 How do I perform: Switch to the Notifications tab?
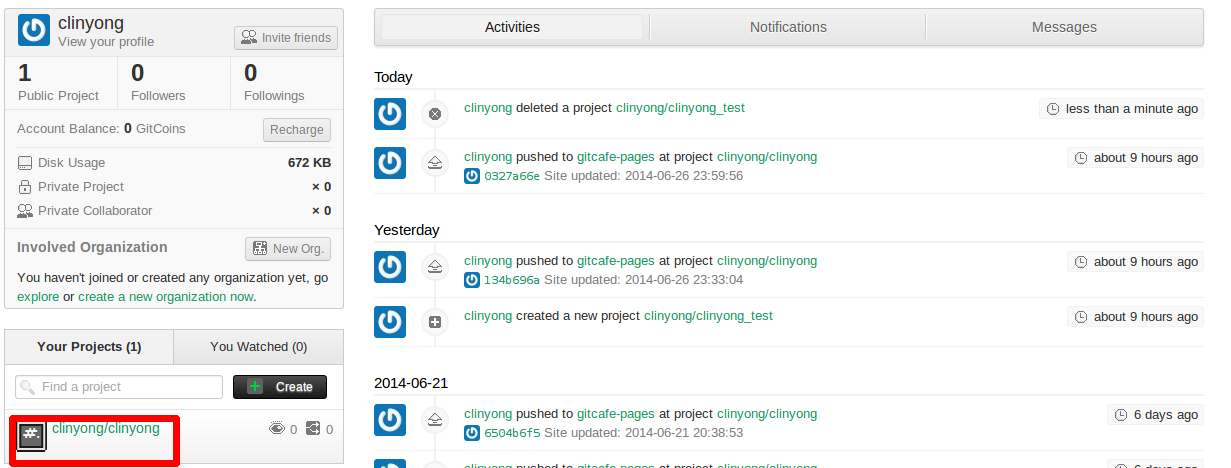tap(788, 27)
